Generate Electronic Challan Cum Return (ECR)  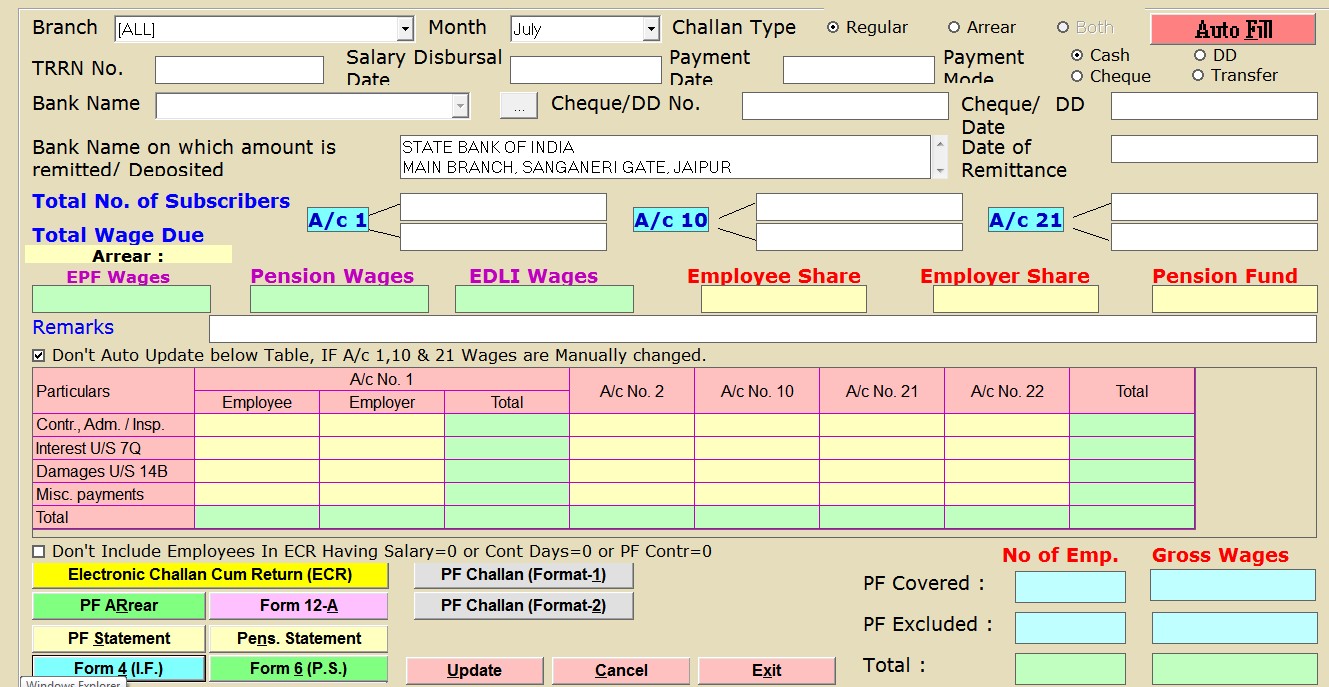tap(210, 575)
